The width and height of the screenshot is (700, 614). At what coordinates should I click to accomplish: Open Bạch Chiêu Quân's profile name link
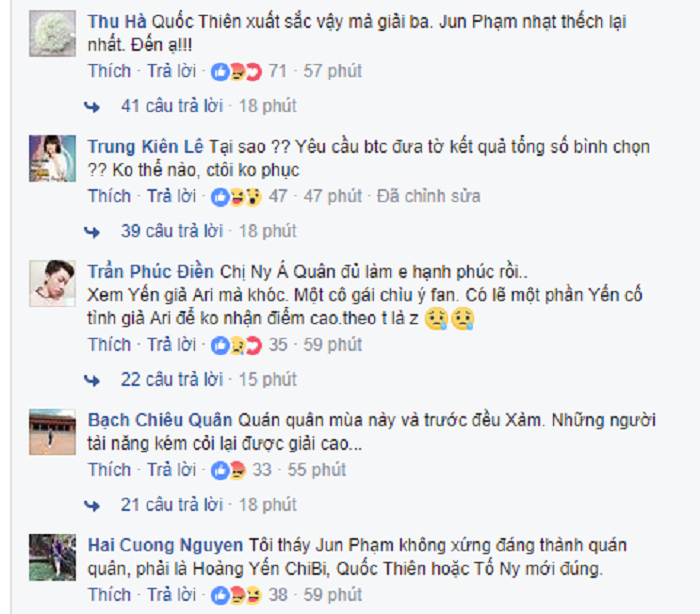pyautogui.click(x=160, y=420)
